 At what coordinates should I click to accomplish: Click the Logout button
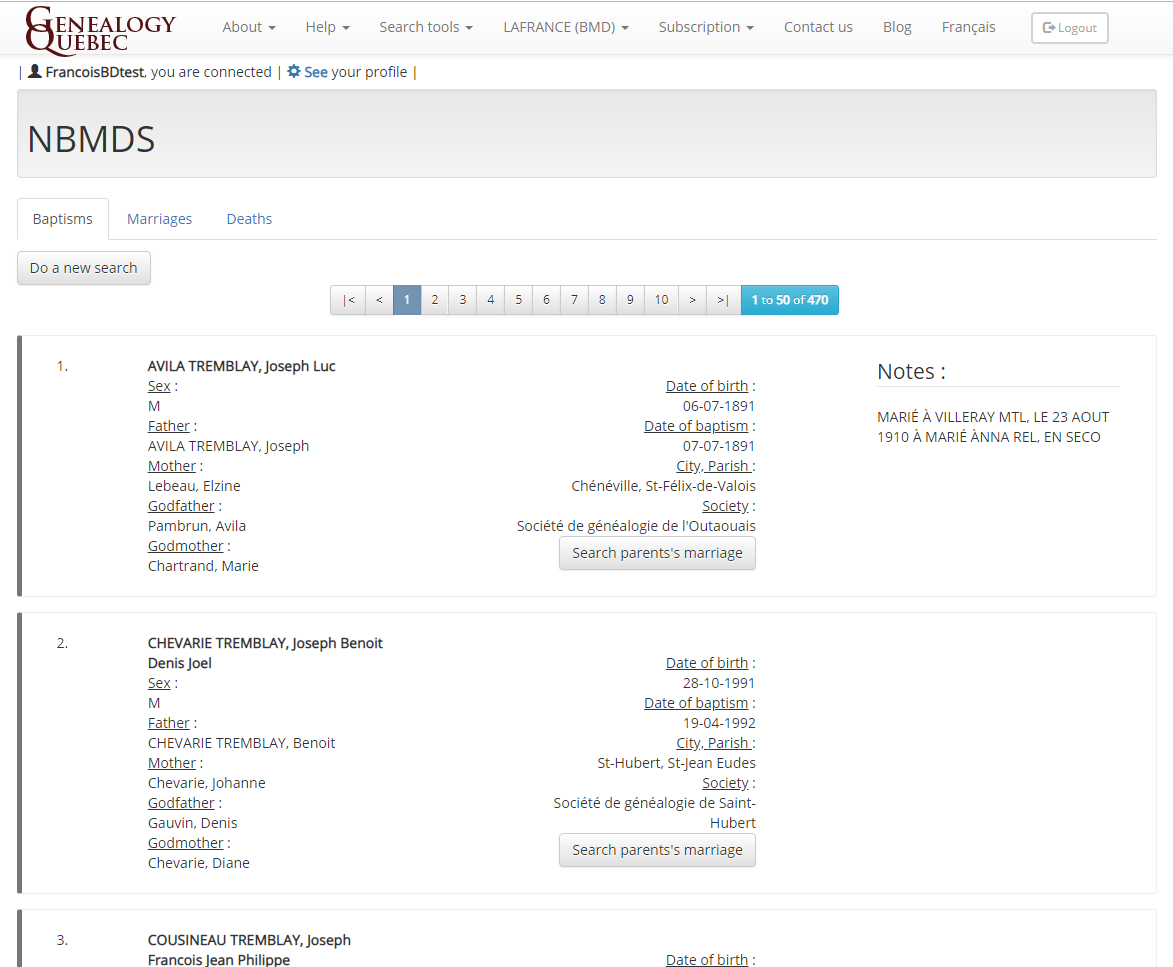tap(1070, 28)
